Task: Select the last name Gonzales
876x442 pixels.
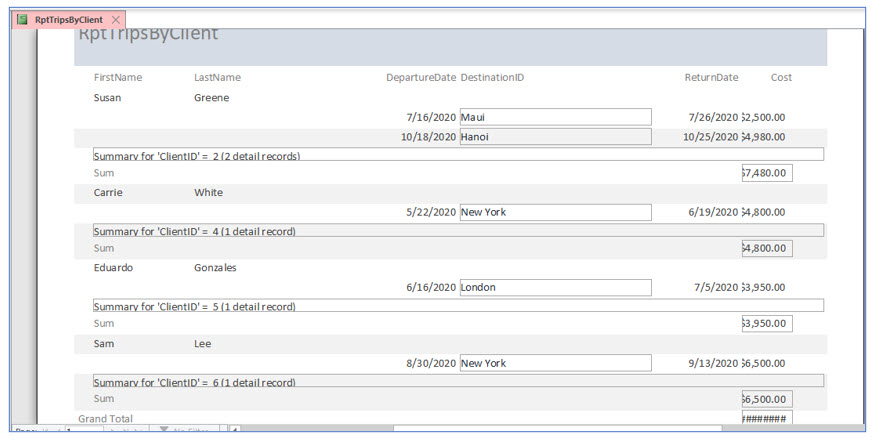Action: pos(215,268)
